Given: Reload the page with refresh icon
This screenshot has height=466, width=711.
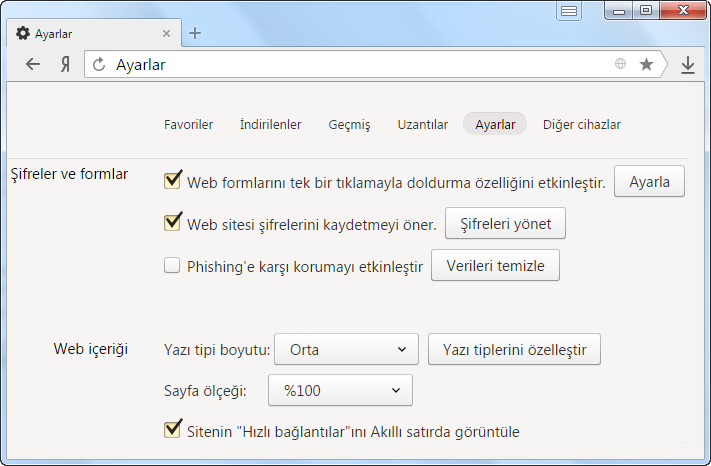Looking at the screenshot, I should 99,65.
